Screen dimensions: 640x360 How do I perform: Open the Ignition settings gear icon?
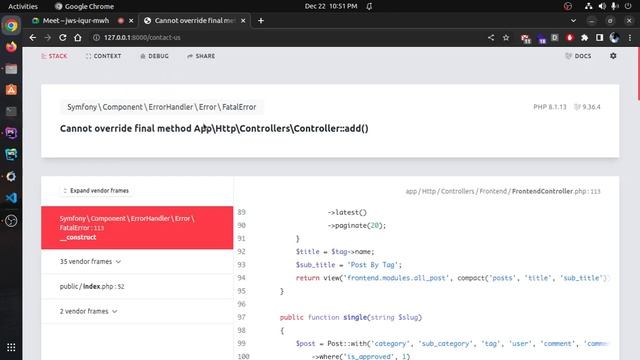click(613, 56)
